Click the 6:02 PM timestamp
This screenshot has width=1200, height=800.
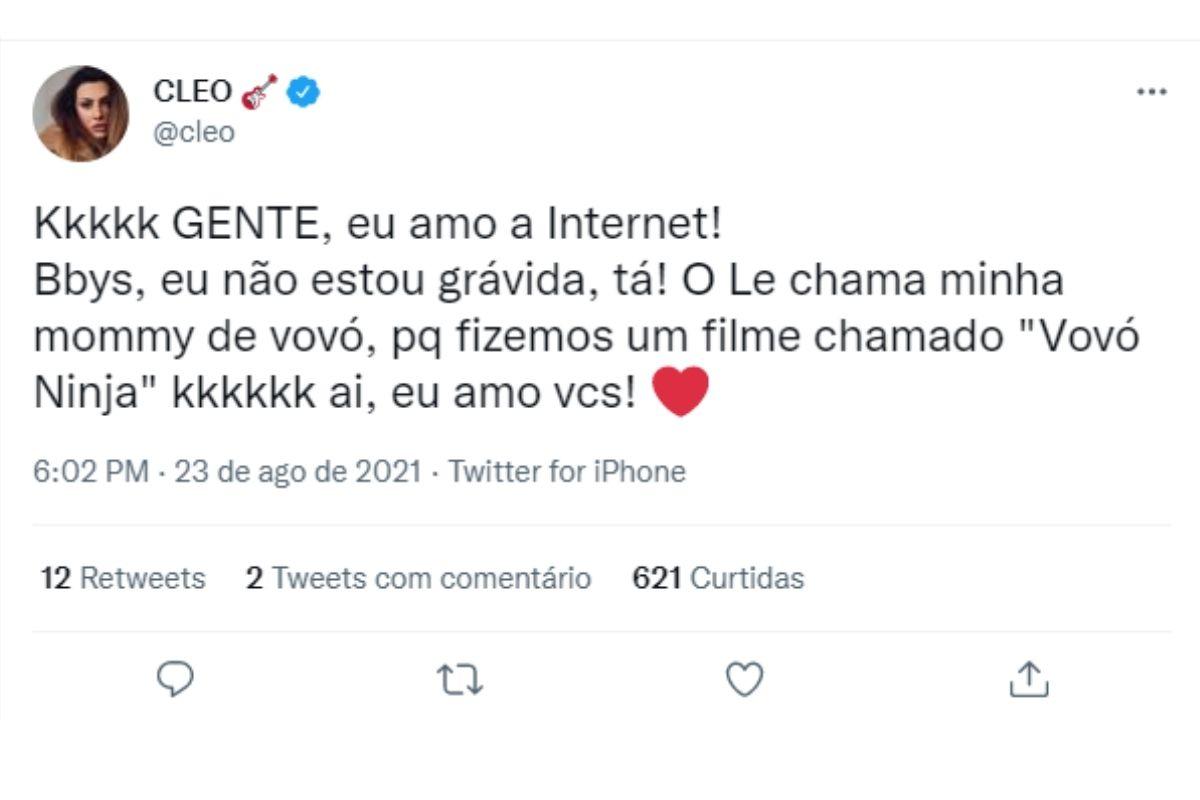point(92,471)
